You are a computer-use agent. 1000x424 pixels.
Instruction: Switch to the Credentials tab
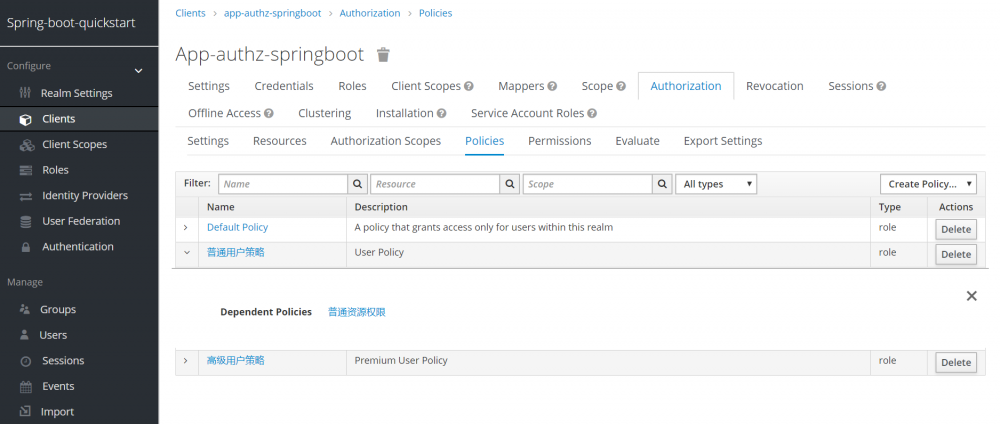(284, 86)
